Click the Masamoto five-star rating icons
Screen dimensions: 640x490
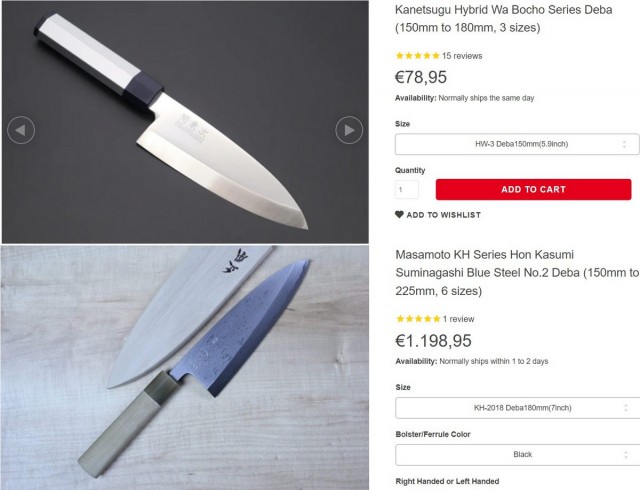click(x=417, y=319)
